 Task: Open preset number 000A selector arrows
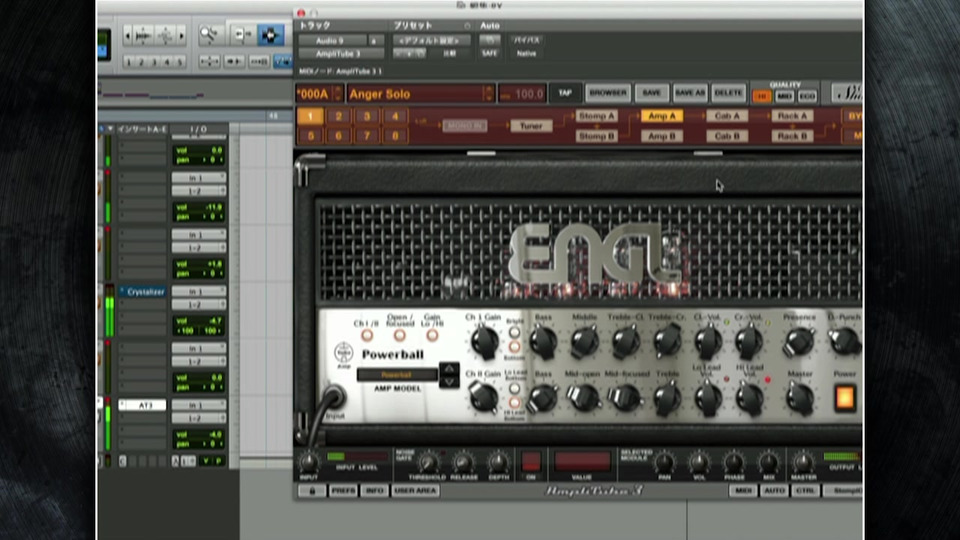[337, 94]
